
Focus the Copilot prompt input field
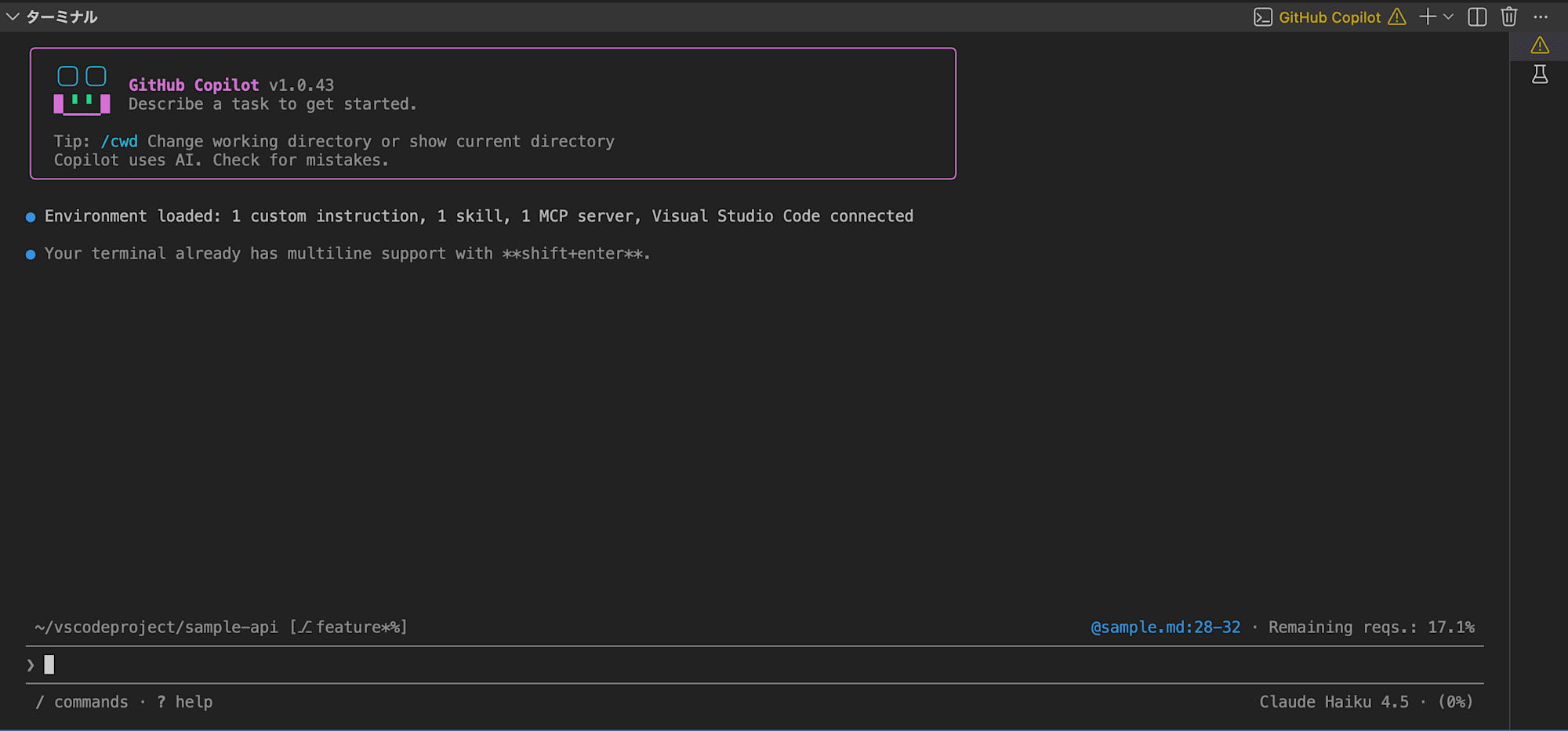[754, 665]
